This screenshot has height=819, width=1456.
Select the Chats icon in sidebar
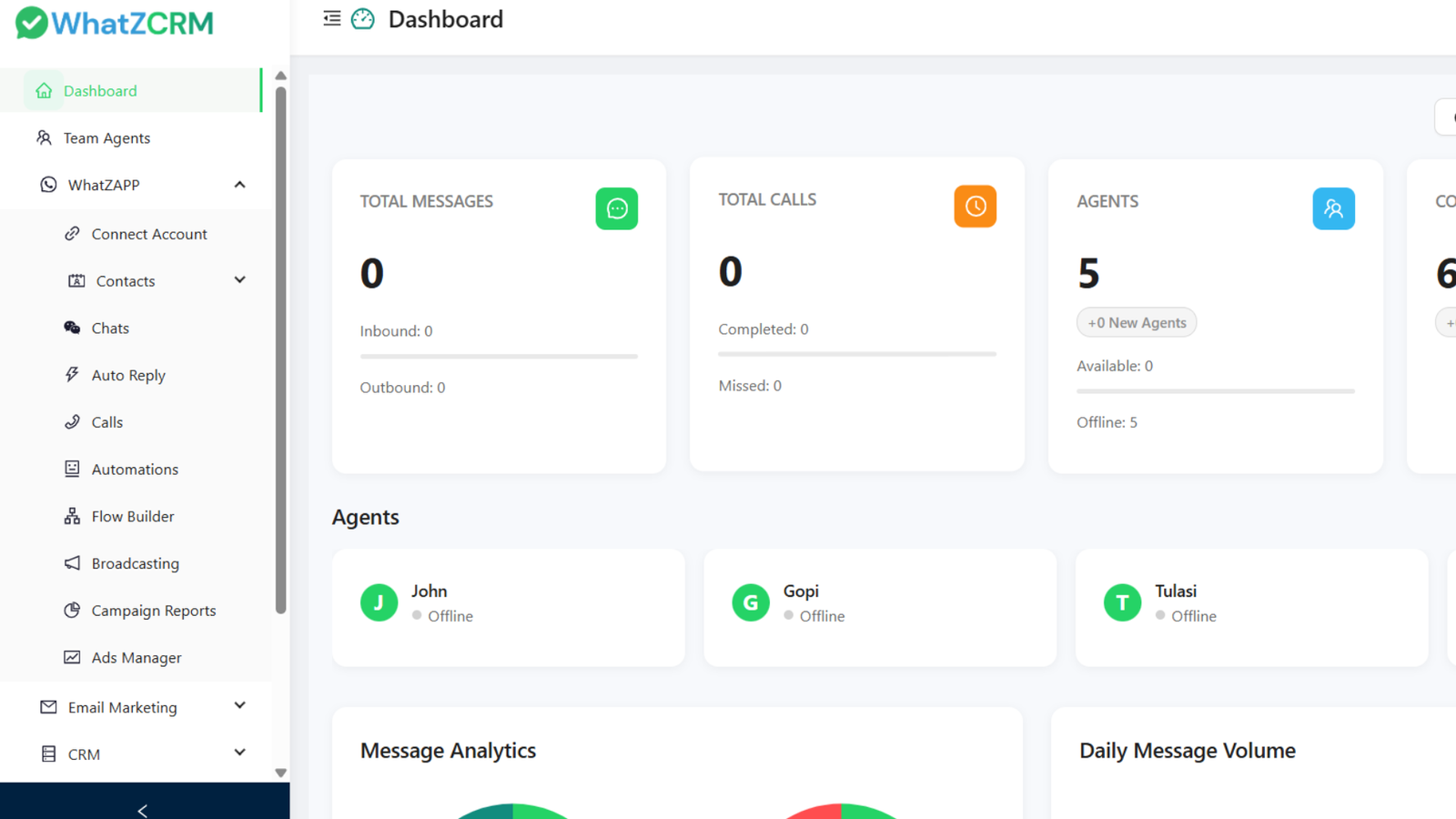(73, 328)
